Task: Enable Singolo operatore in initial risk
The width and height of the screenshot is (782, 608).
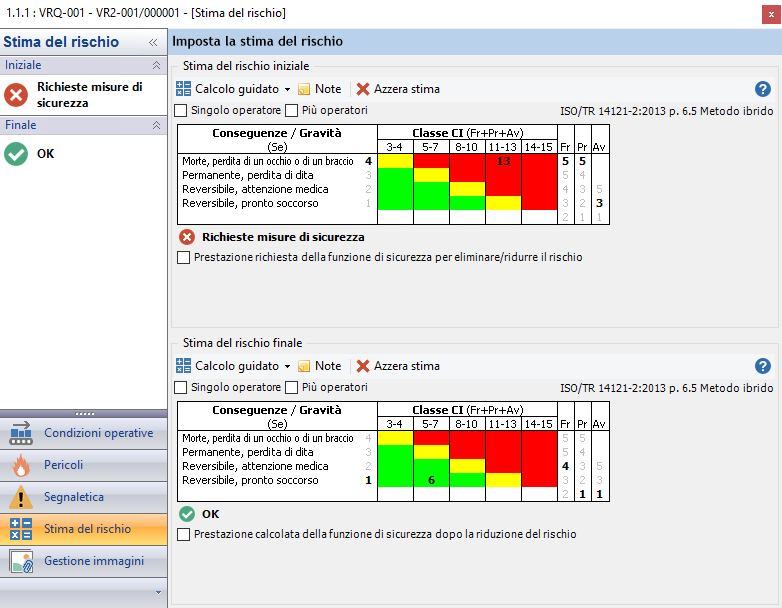Action: pos(181,110)
